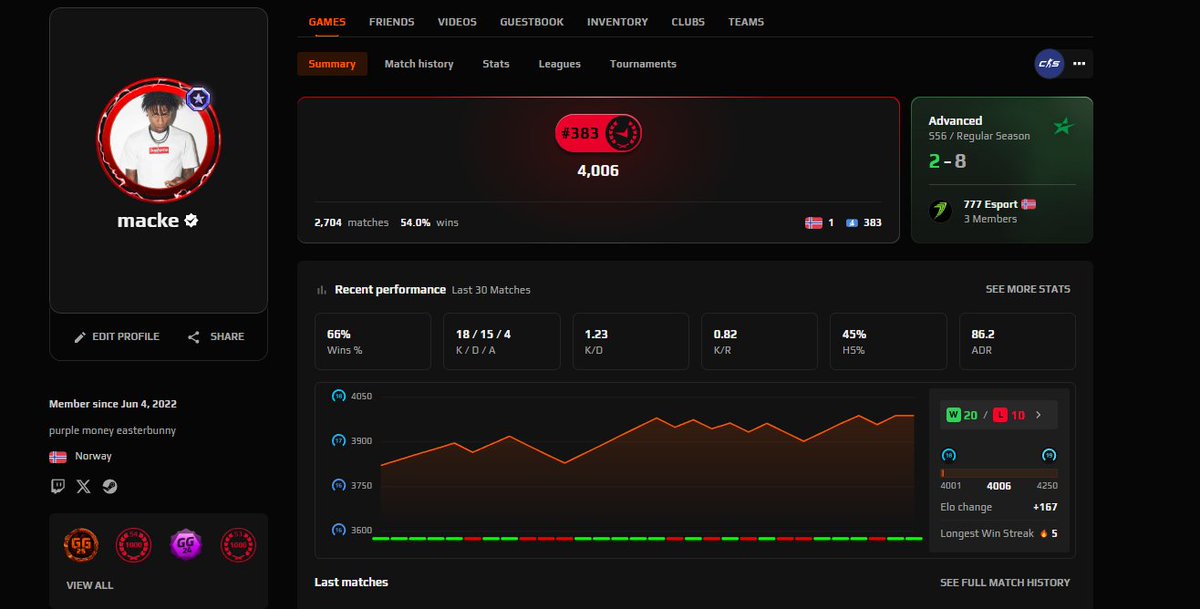The width and height of the screenshot is (1200, 609).
Task: Open the Steam profile link icon
Action: coord(109,486)
